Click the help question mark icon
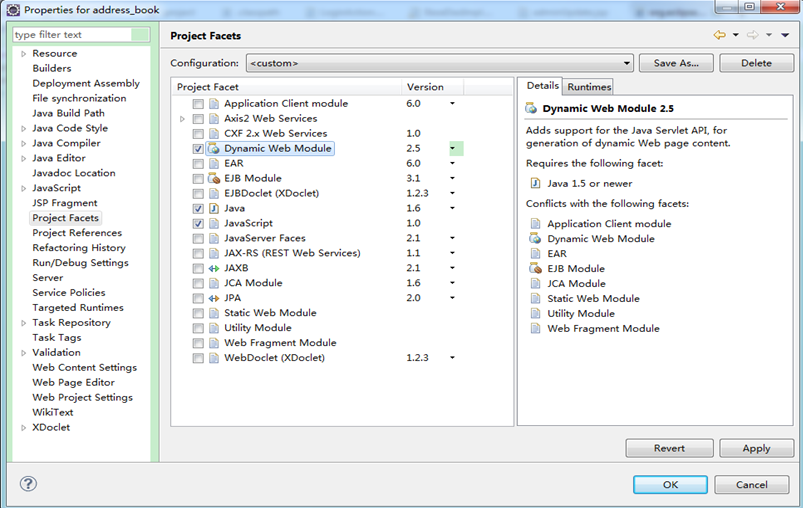 (28, 483)
